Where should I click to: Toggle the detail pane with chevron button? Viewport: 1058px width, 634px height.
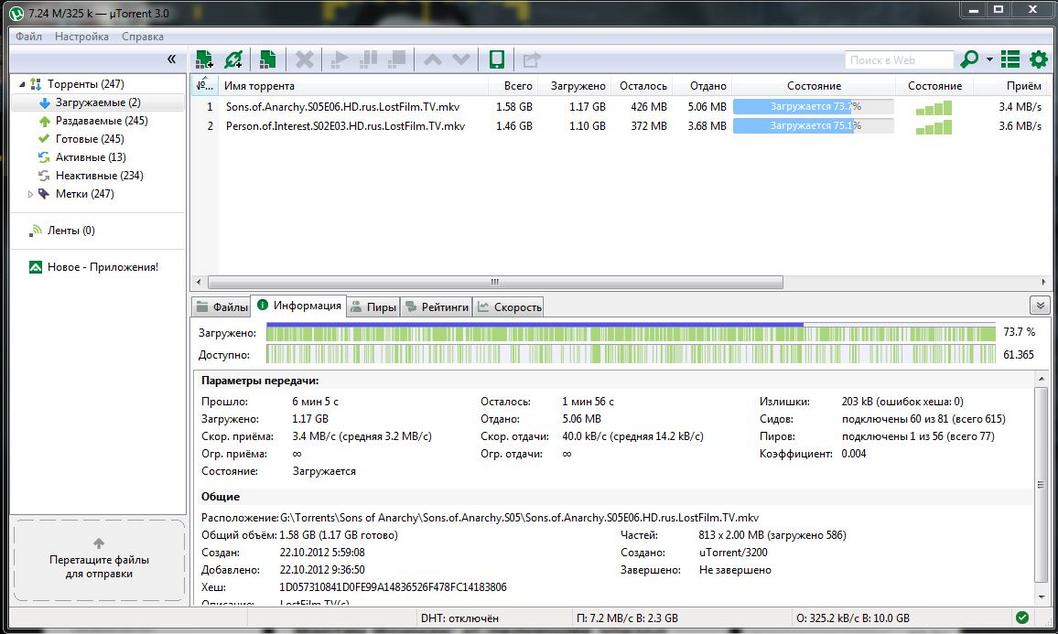pyautogui.click(x=1040, y=306)
